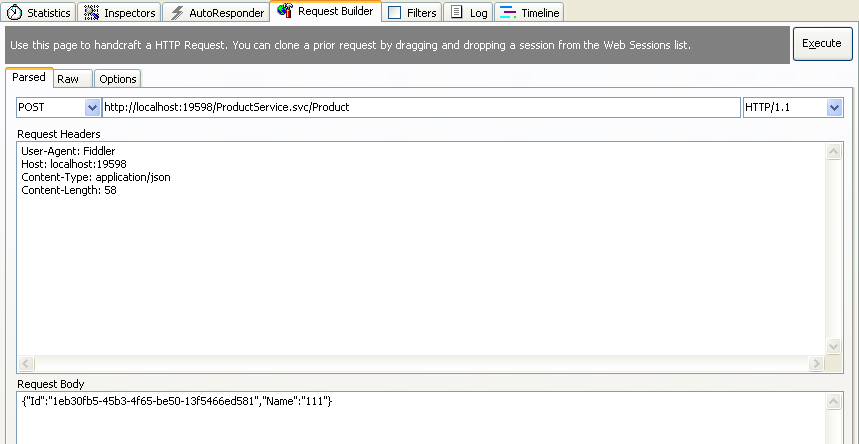859x444 pixels.
Task: Switch to the Log tab
Action: 468,13
